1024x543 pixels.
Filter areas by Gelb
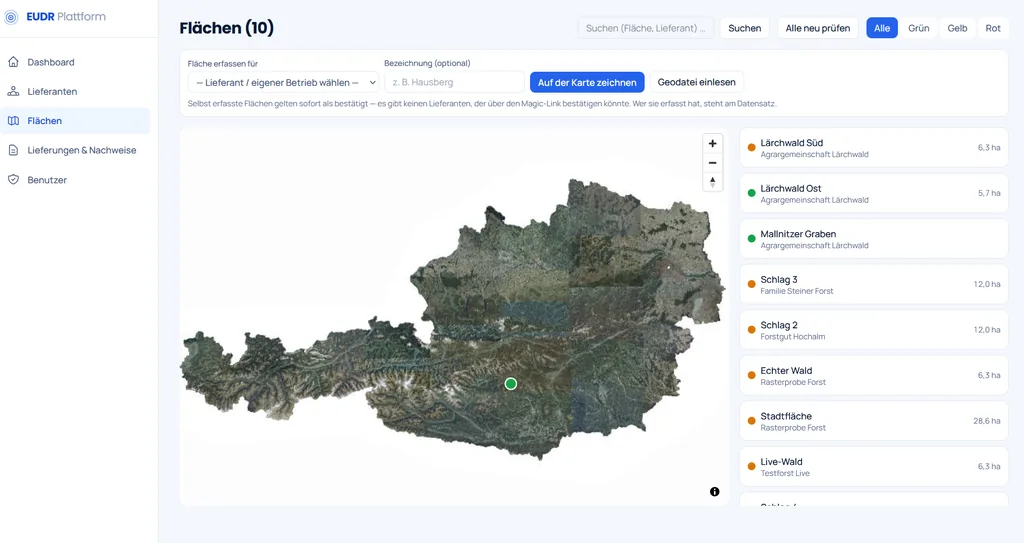click(957, 28)
